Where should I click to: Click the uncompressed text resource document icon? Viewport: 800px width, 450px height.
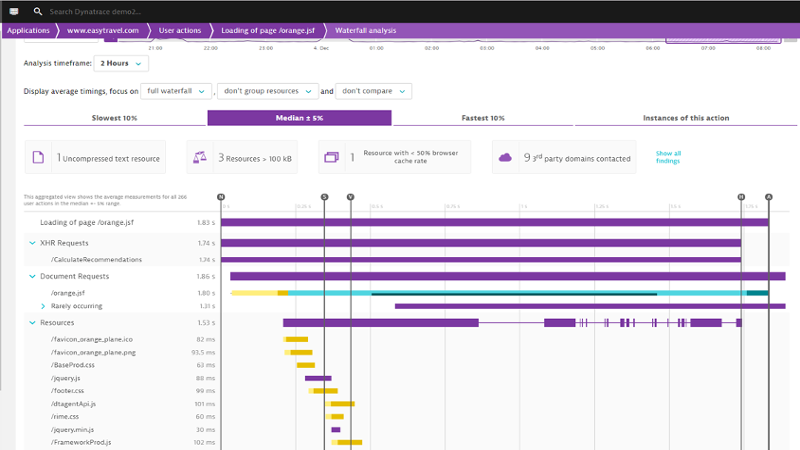[x=38, y=157]
